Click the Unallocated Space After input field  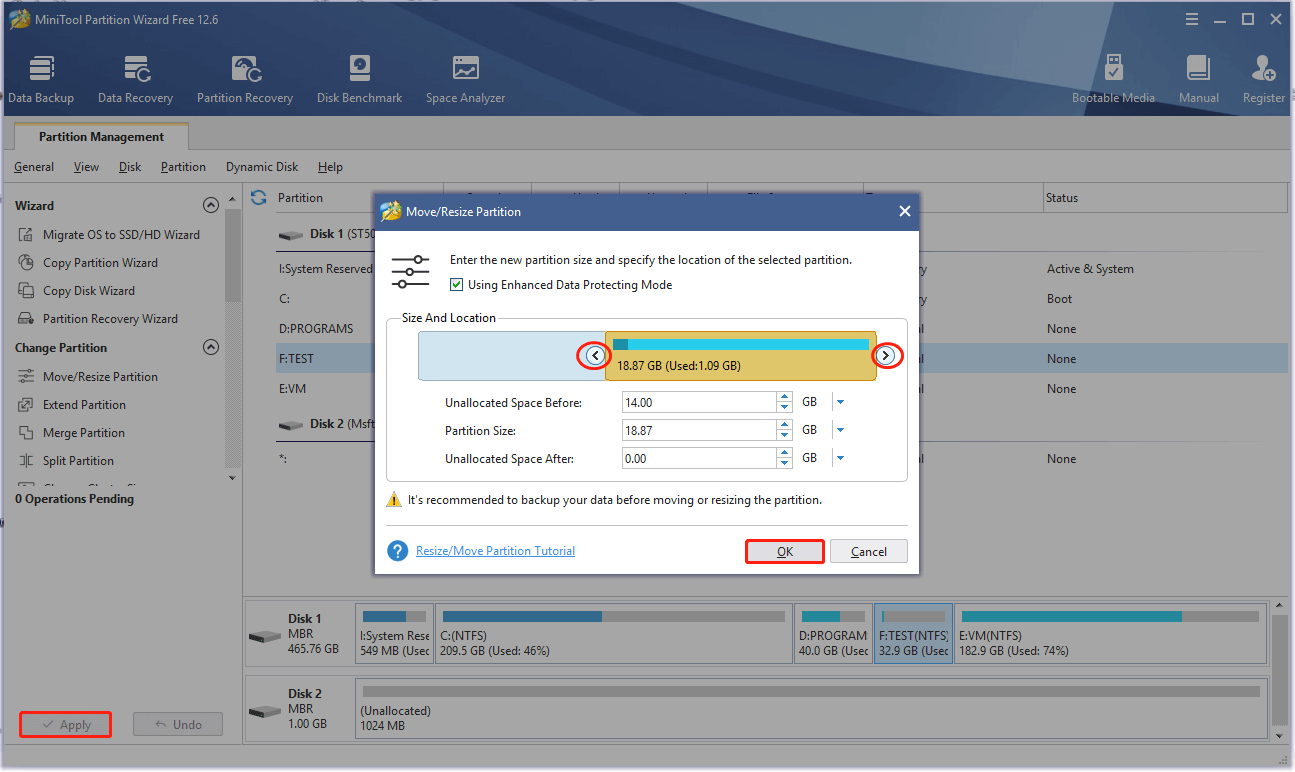point(698,458)
